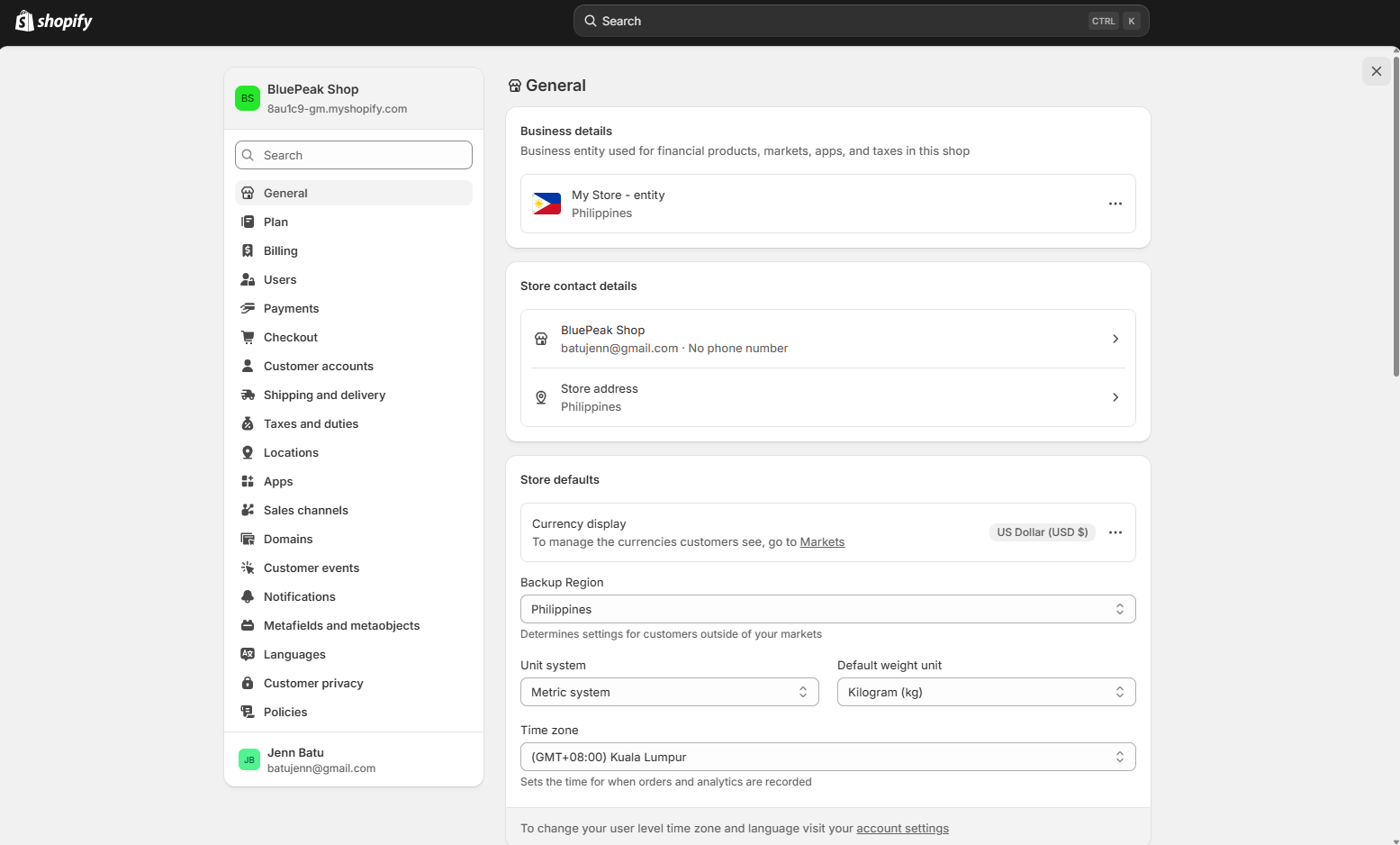Open the Default weight unit dropdown
Image resolution: width=1400 pixels, height=845 pixels.
point(987,692)
